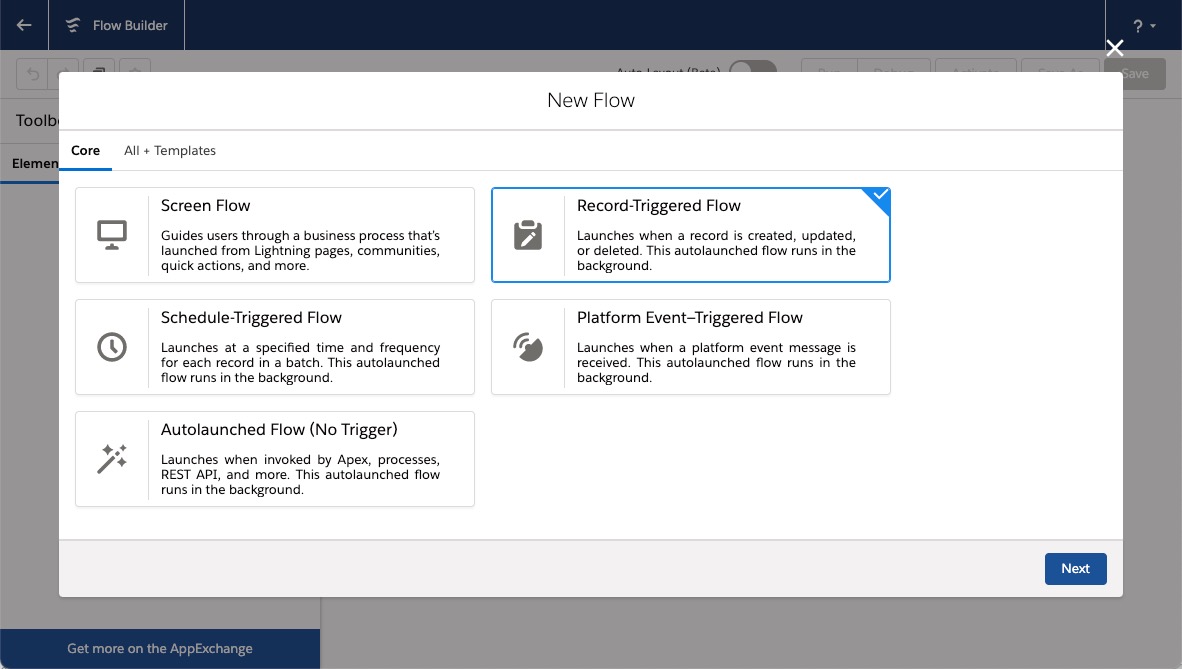Select Platform Event–Triggered Flow title
Image resolution: width=1182 pixels, height=669 pixels.
point(689,318)
